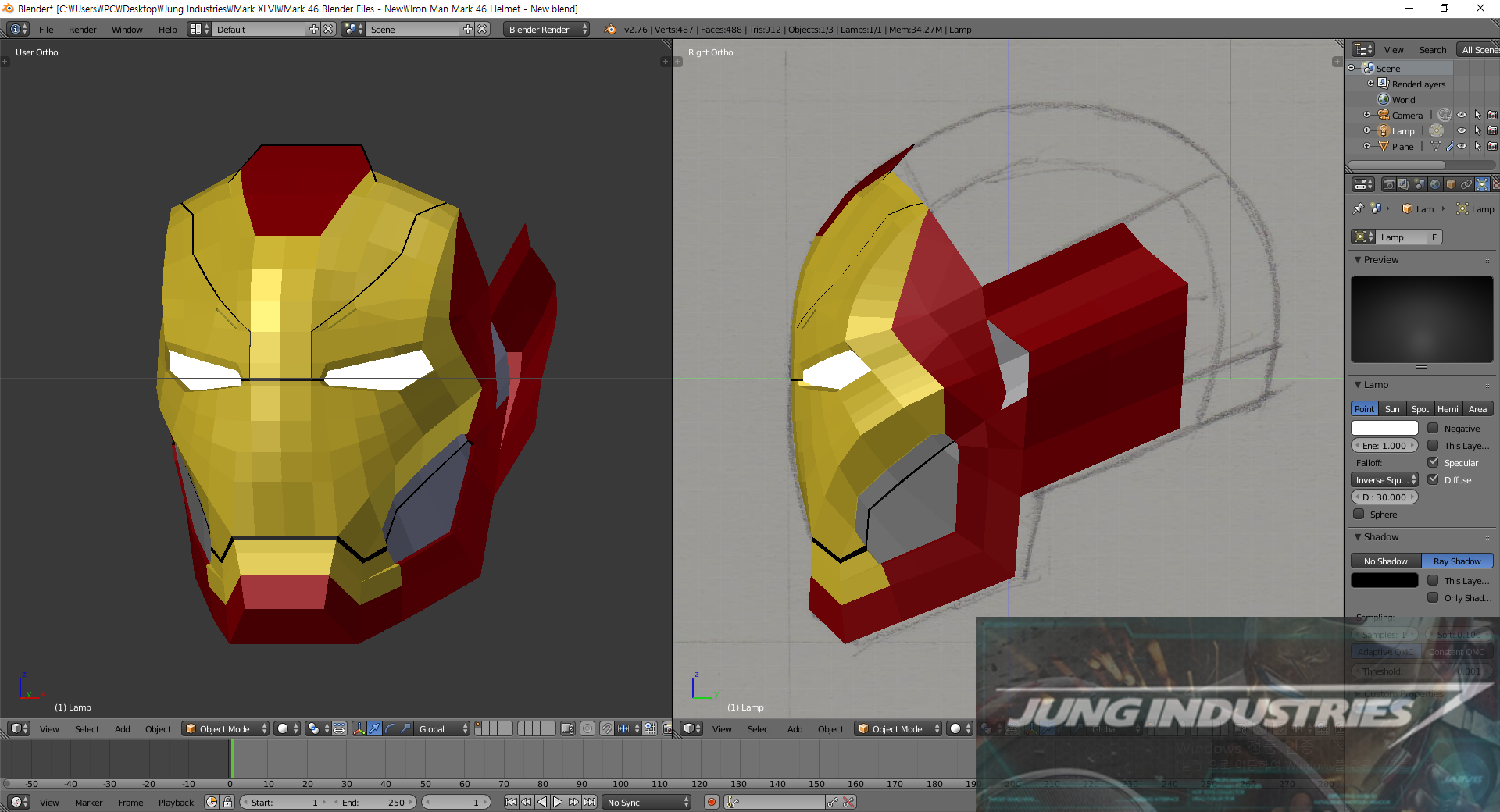Play the animation in reverse

pyautogui.click(x=542, y=802)
